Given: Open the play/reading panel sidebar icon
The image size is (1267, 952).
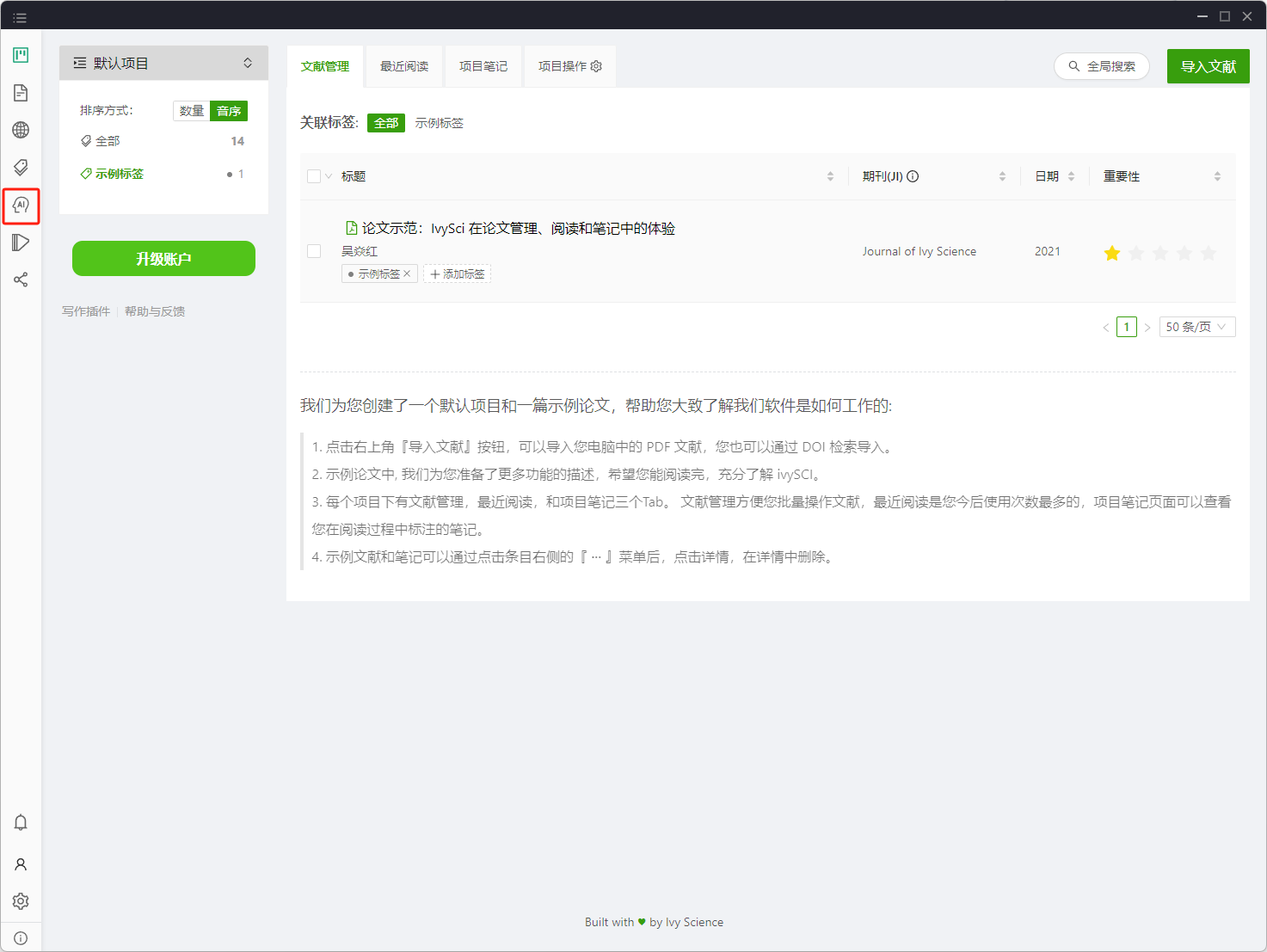Looking at the screenshot, I should 21,243.
